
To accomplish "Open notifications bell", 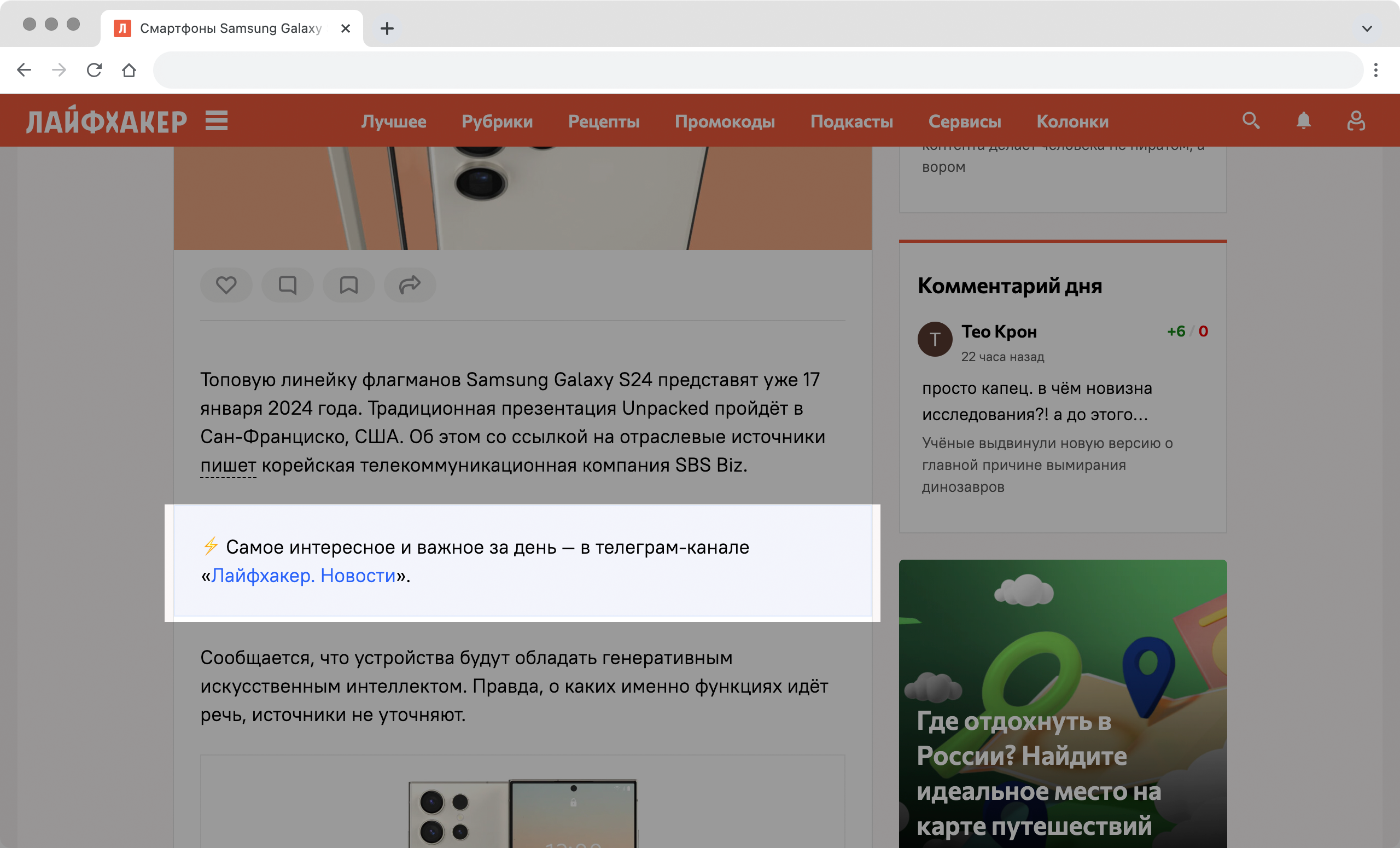I will tap(1303, 120).
